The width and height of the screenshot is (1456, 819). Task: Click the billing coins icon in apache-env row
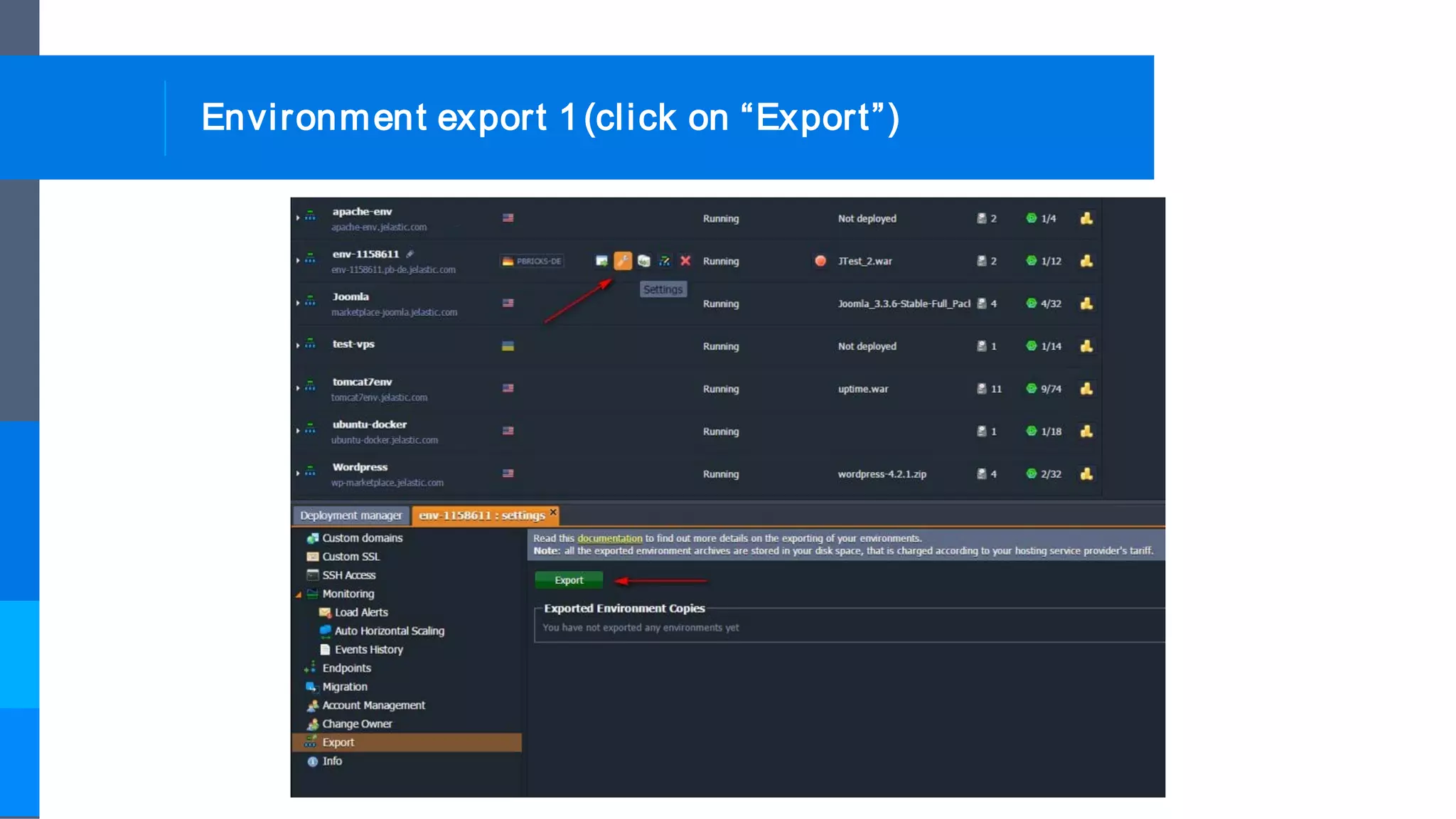1086,218
